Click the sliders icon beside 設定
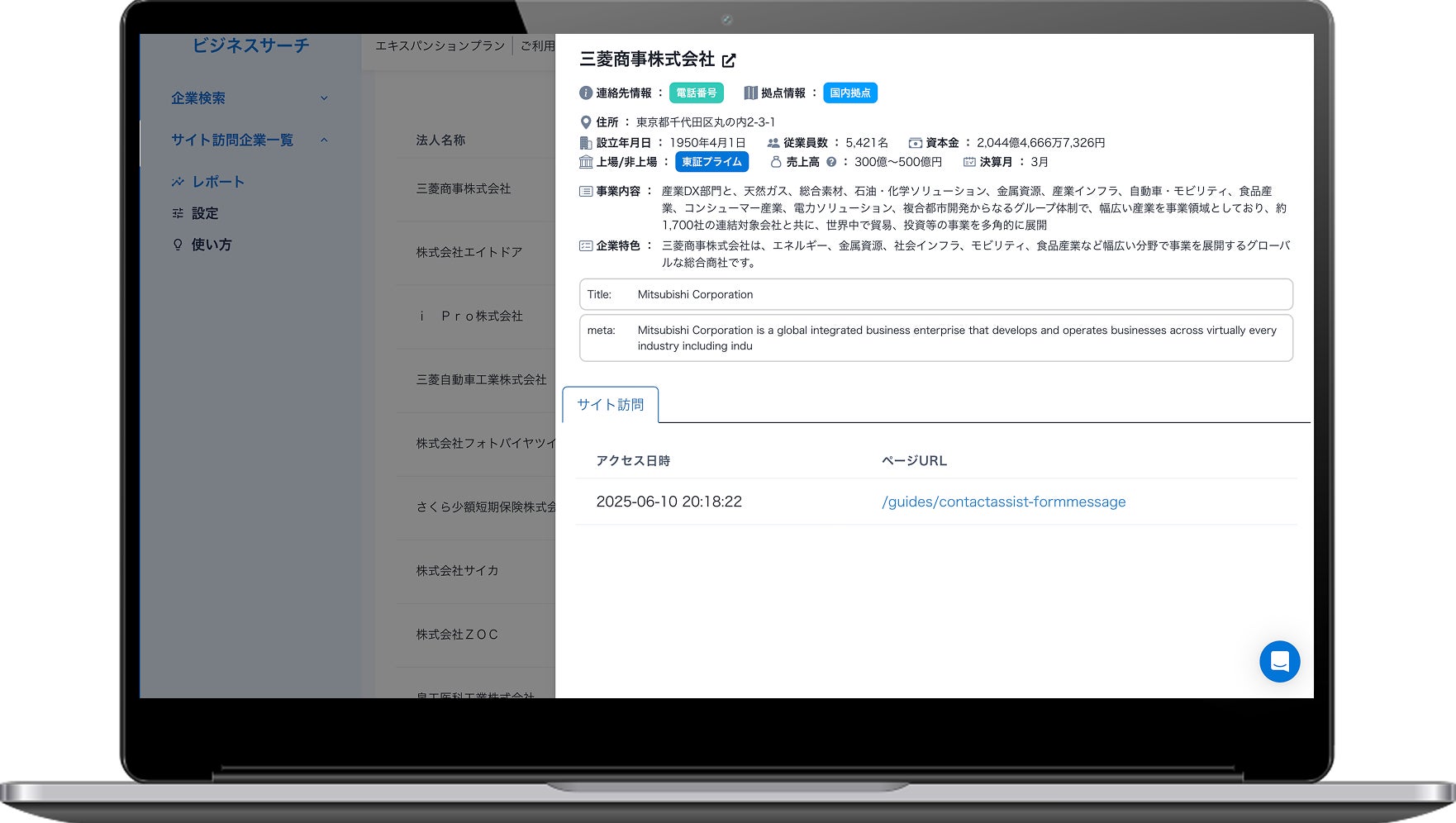 (178, 213)
